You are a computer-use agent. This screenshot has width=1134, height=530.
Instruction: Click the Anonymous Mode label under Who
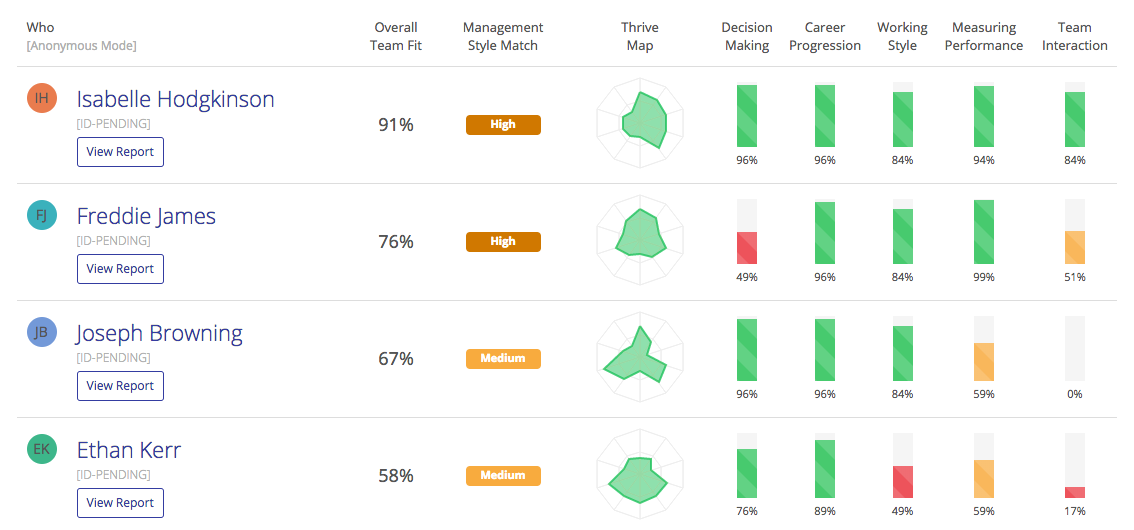coord(82,46)
